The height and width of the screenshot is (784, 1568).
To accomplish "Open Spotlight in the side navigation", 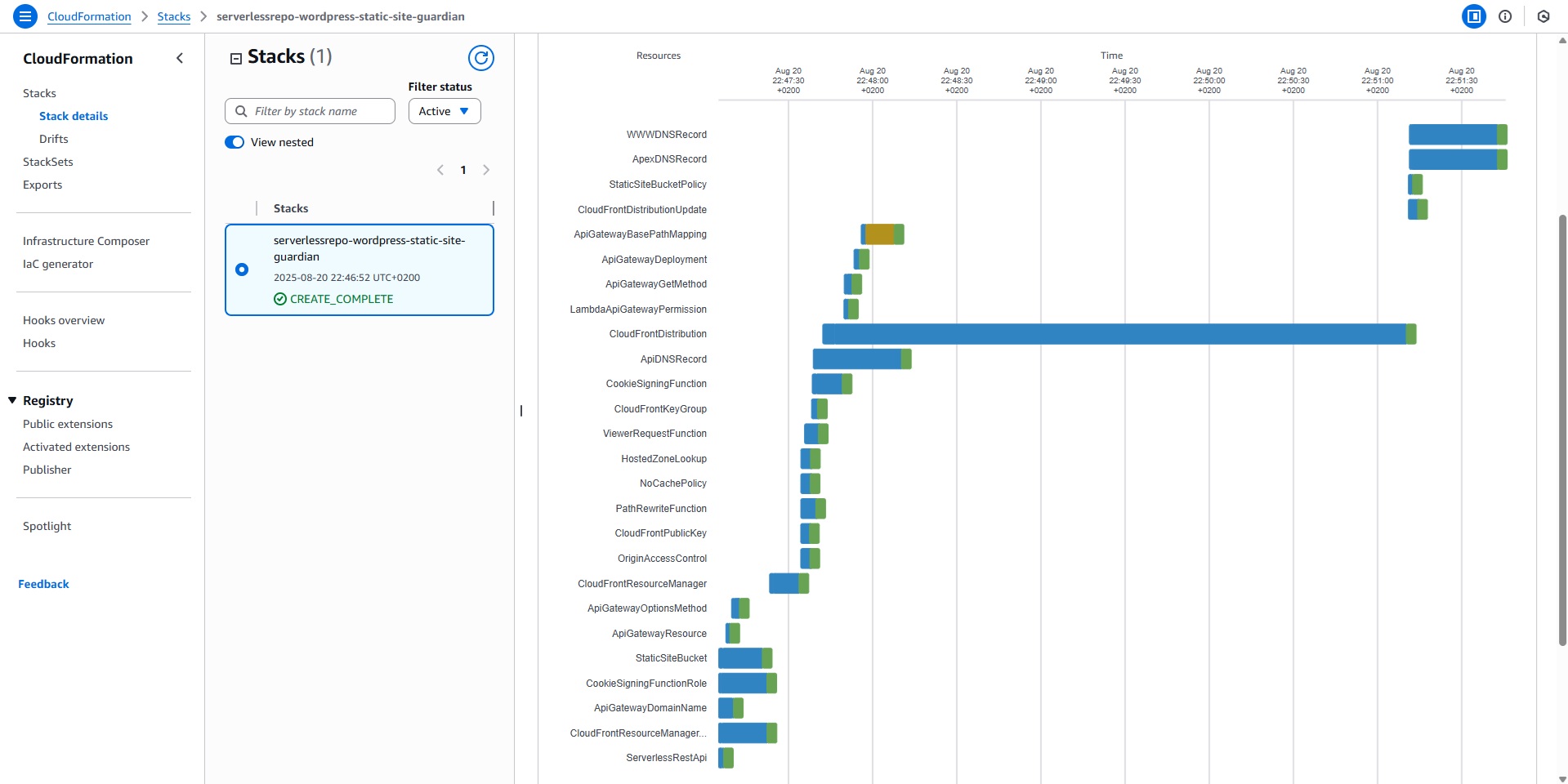I will [47, 526].
